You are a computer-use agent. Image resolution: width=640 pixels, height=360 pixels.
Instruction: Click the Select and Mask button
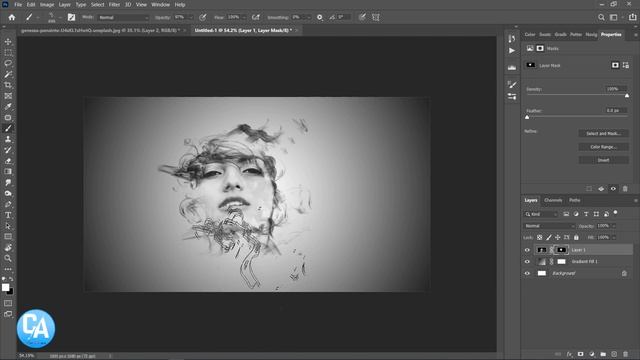(x=603, y=133)
